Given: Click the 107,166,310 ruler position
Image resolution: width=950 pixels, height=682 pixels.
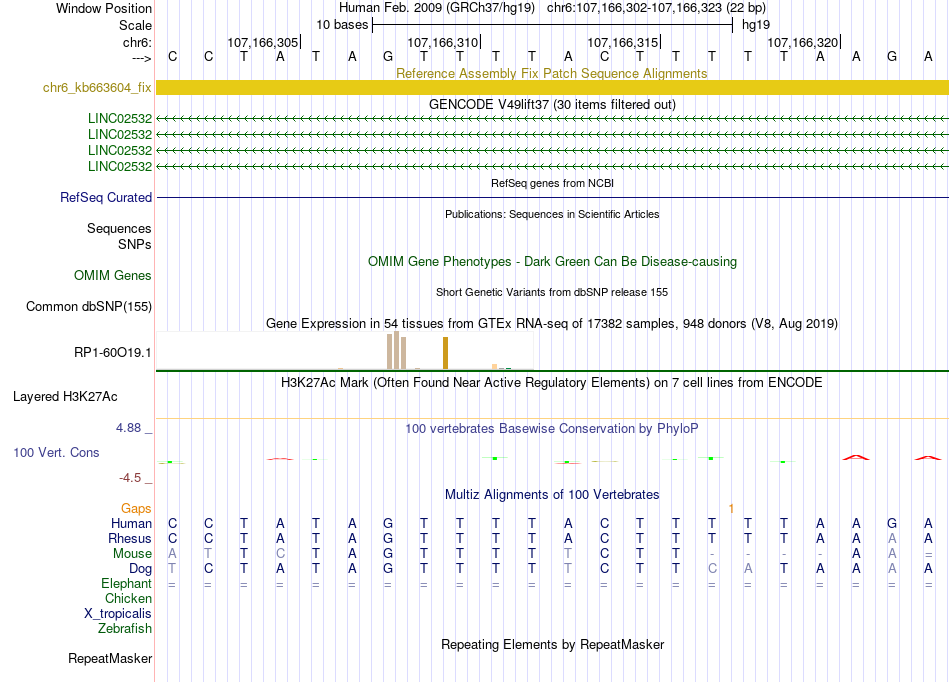Looking at the screenshot, I should (443, 42).
